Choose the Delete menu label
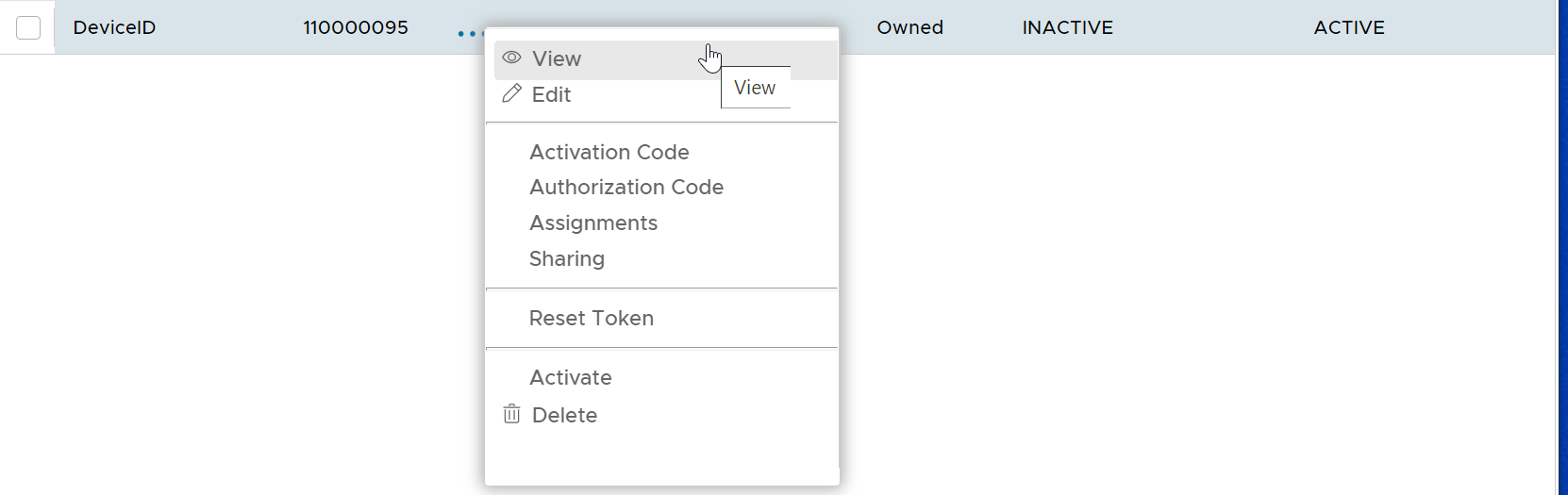The image size is (1568, 495). (x=564, y=416)
